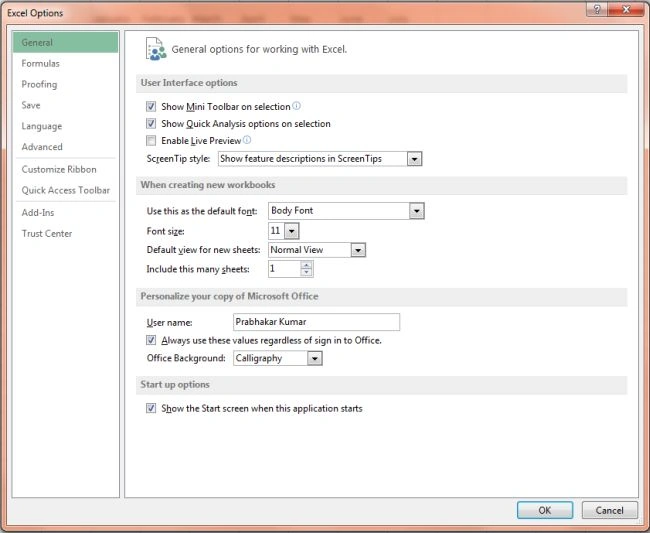The height and width of the screenshot is (533, 650).
Task: Click the 'Use this as the default font:' label
Action: (x=202, y=211)
